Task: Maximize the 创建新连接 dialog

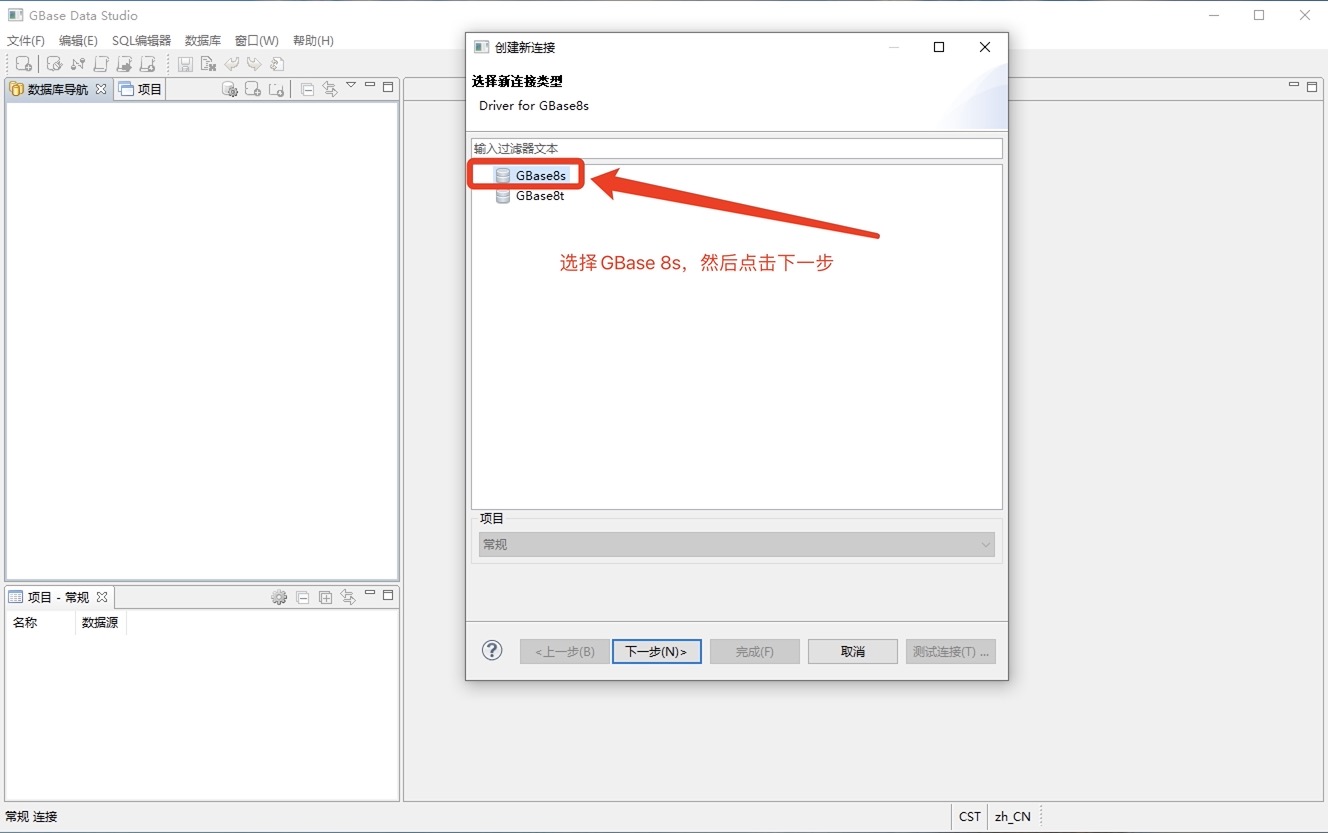Action: (x=939, y=47)
